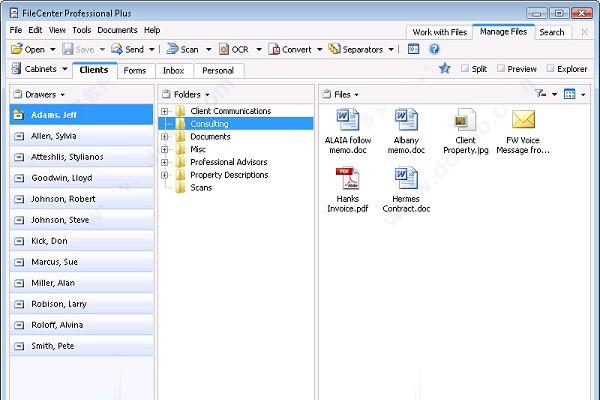Viewport: 600px width, 400px height.
Task: Select the Kick, Don drawer
Action: pyautogui.click(x=82, y=241)
